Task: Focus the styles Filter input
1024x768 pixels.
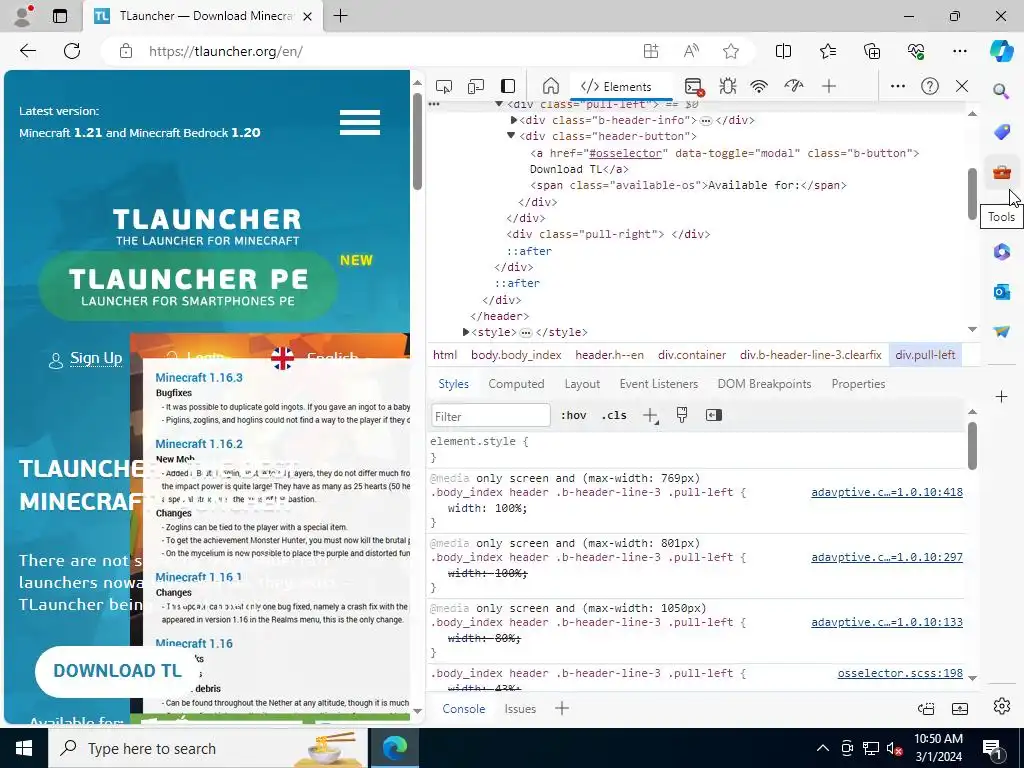Action: point(490,416)
